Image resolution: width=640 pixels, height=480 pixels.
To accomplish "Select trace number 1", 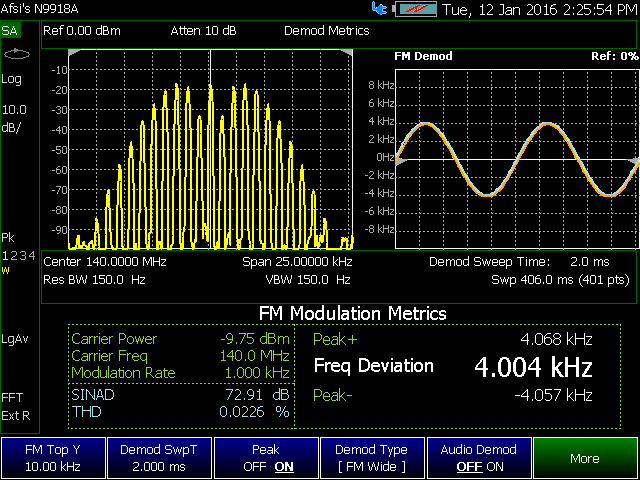I will pos(5,256).
